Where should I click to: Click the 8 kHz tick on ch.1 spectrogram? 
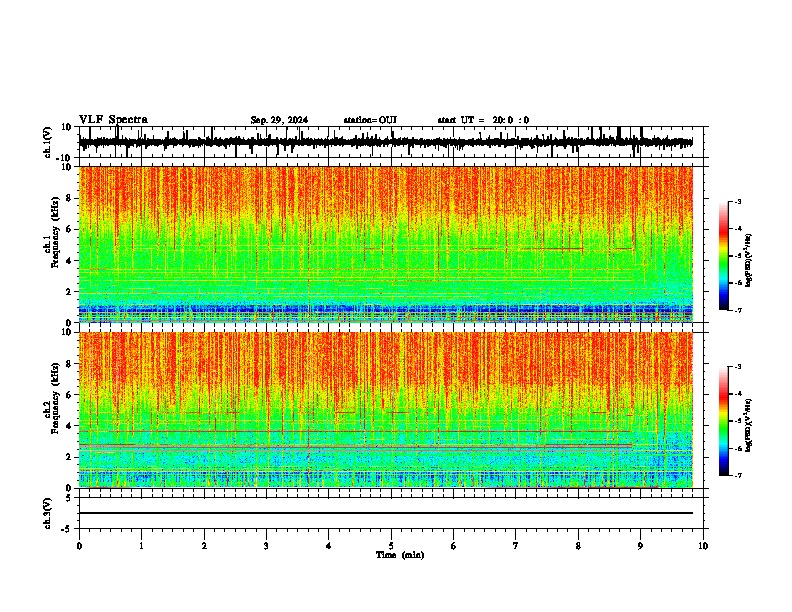pos(69,198)
